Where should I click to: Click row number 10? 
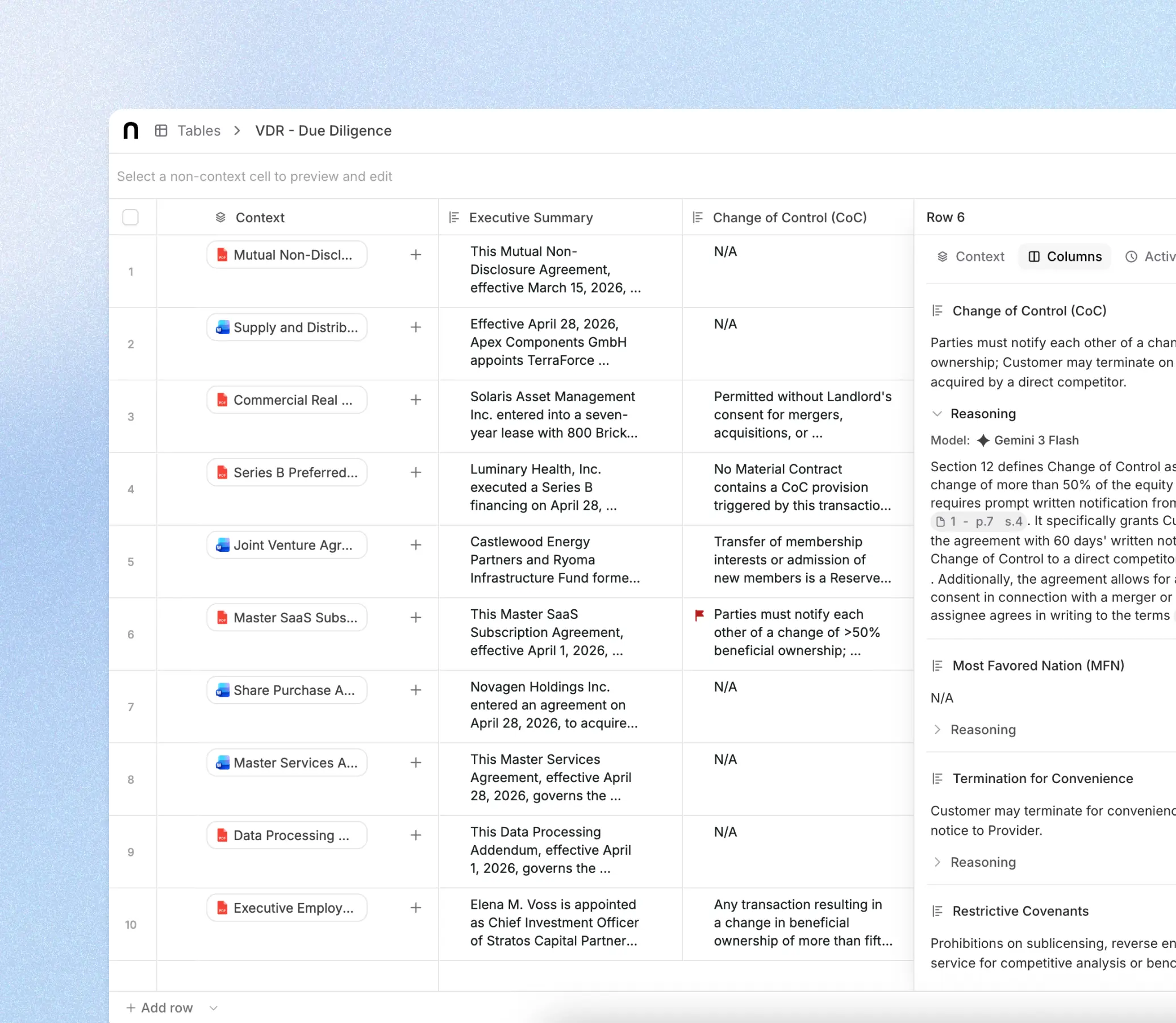(131, 924)
